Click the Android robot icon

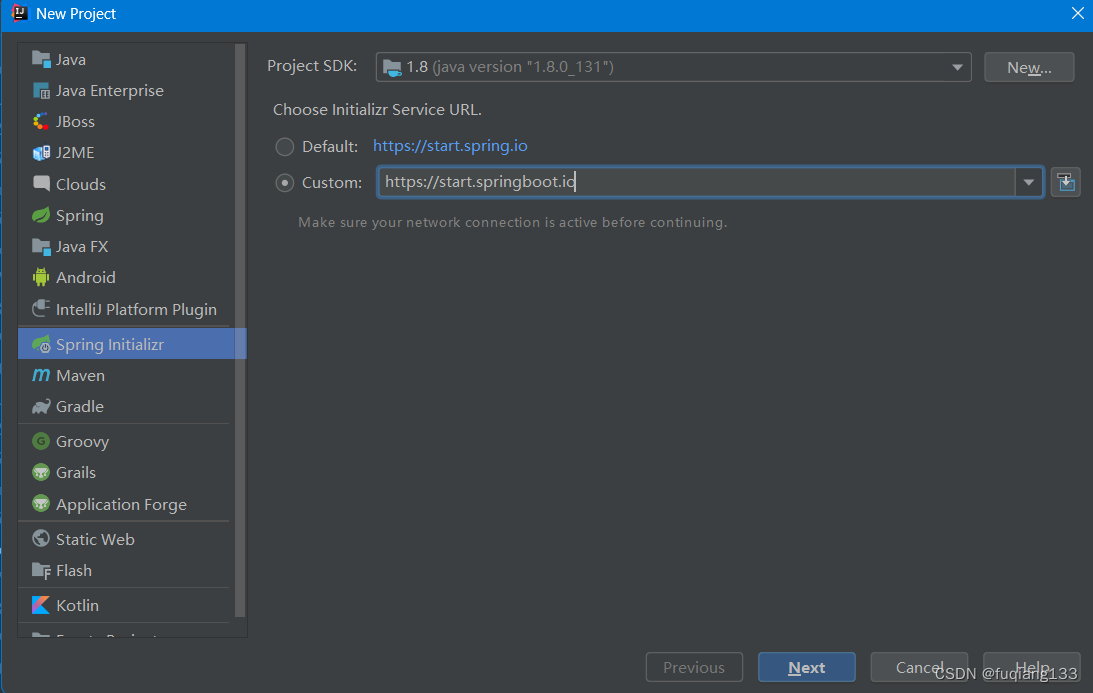[x=41, y=277]
